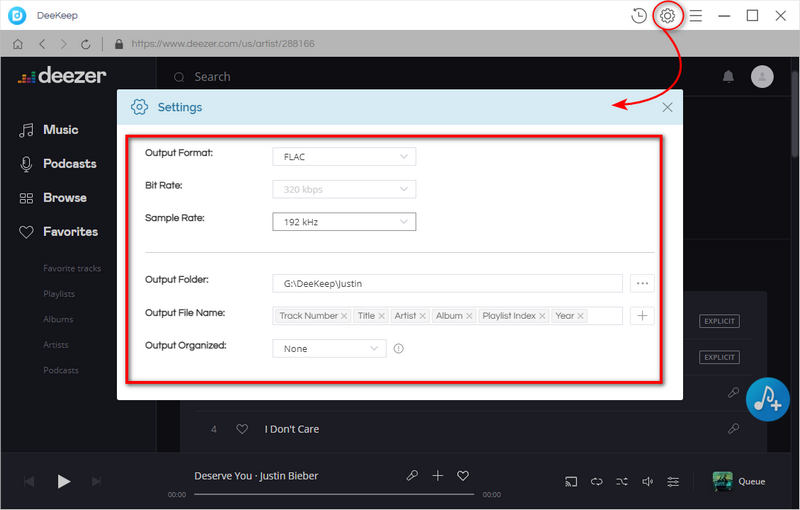Open Output Organized dropdown showing None
Viewport: 800px width, 510px height.
[x=329, y=348]
